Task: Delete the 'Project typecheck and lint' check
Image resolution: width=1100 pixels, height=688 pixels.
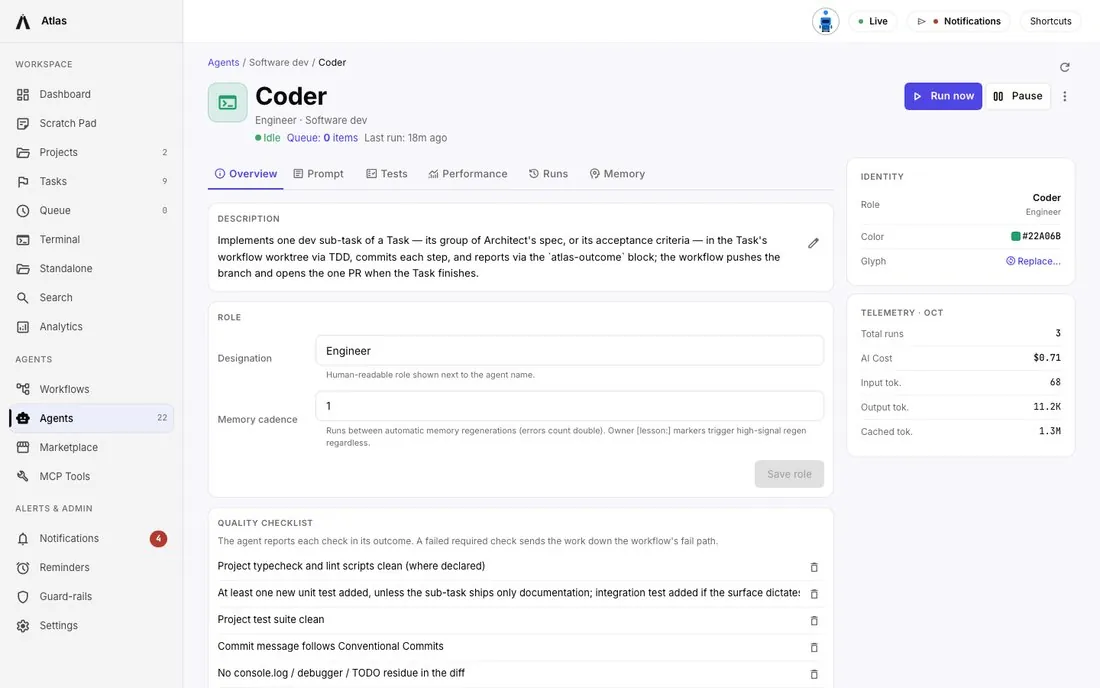Action: pos(814,567)
